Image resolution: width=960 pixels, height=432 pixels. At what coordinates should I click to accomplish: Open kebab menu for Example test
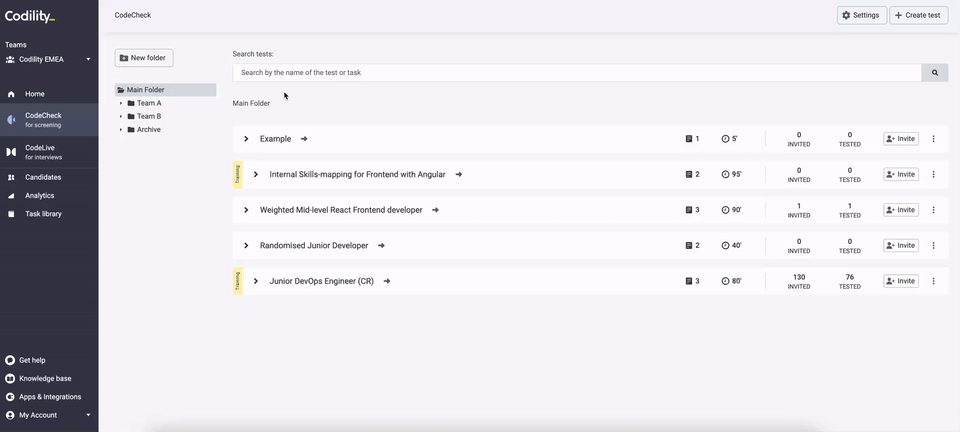coord(934,139)
